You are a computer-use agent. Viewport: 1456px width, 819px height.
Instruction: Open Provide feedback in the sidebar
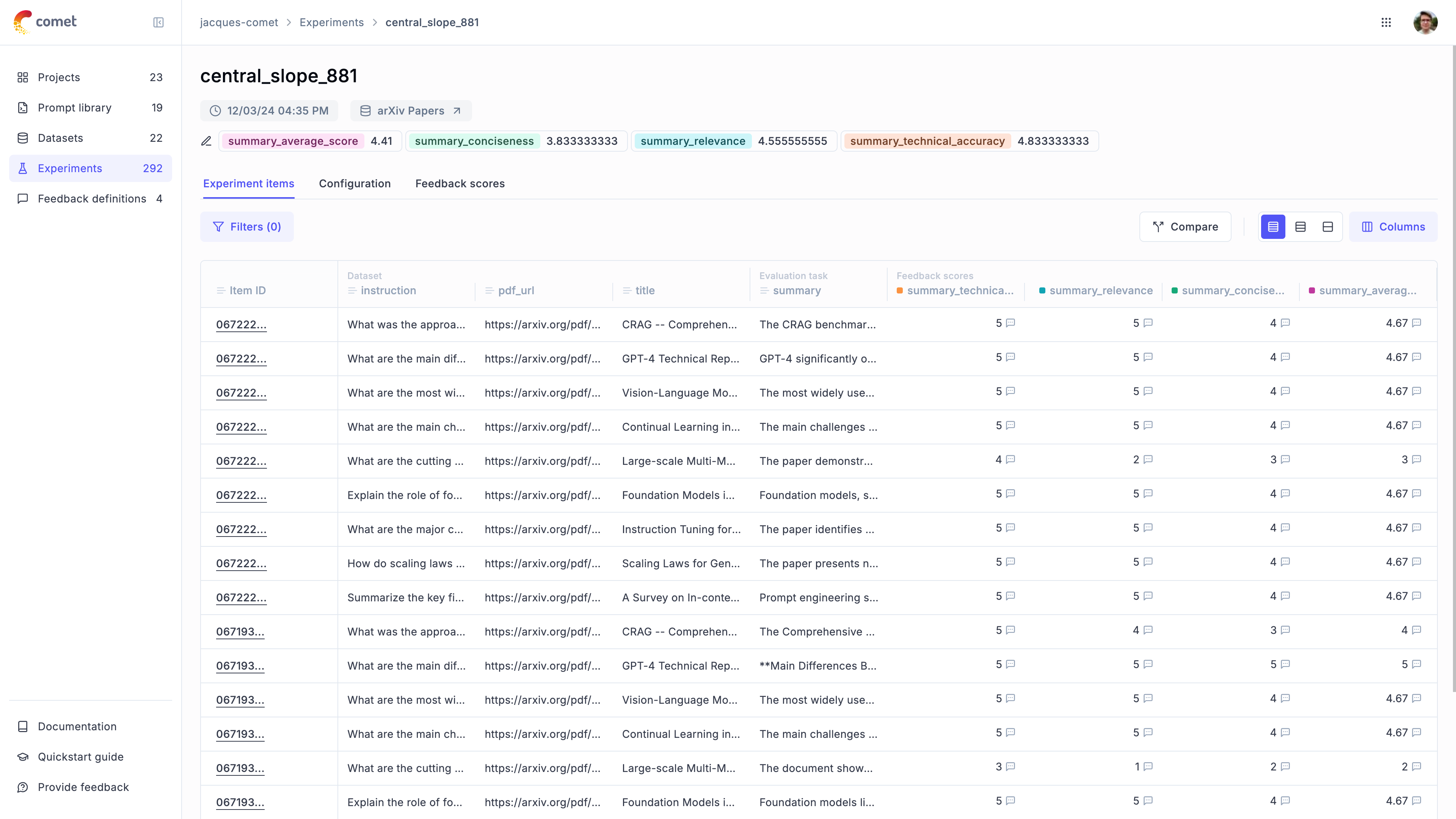[x=83, y=787]
